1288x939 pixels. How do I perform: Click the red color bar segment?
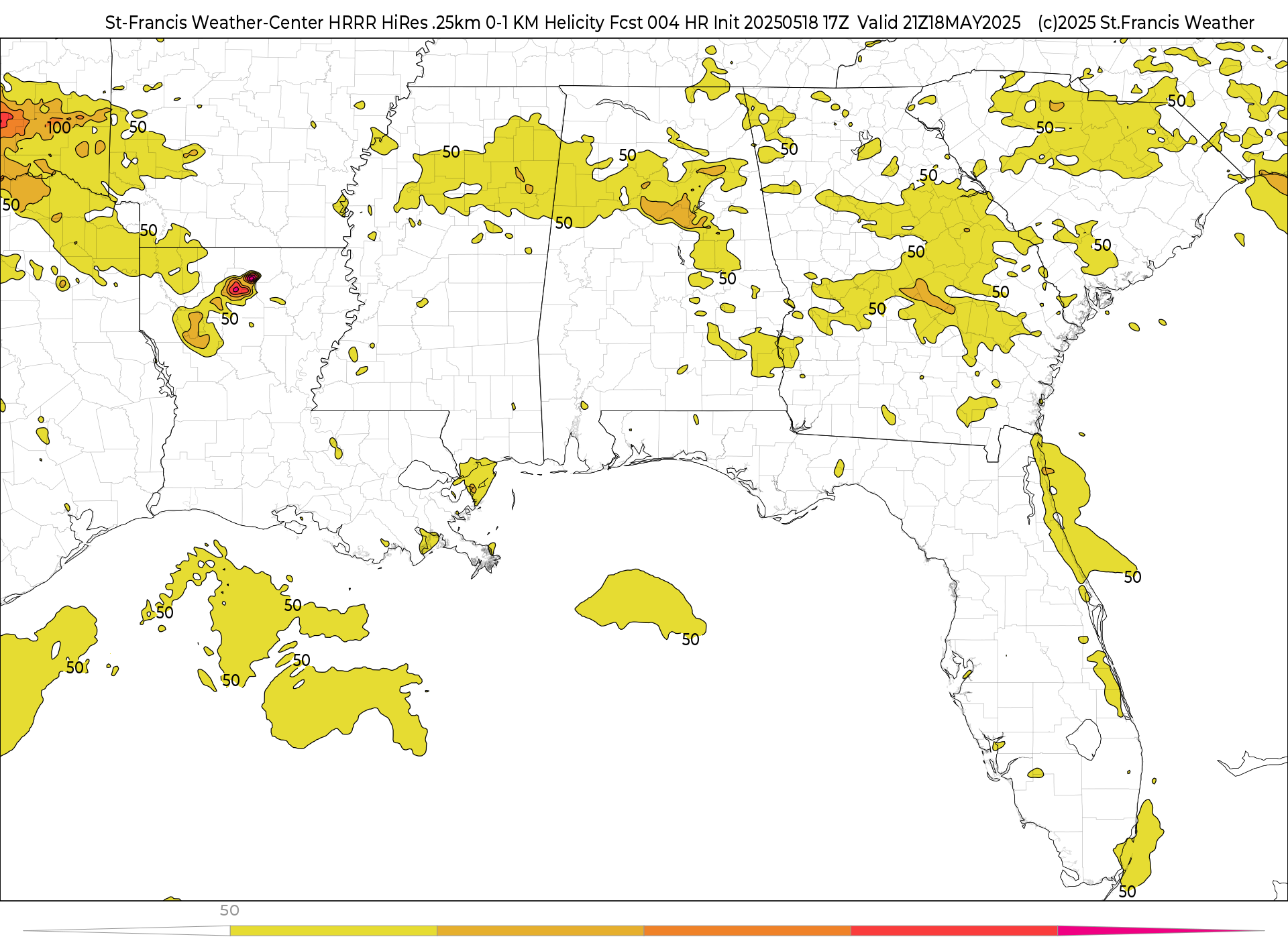954,930
